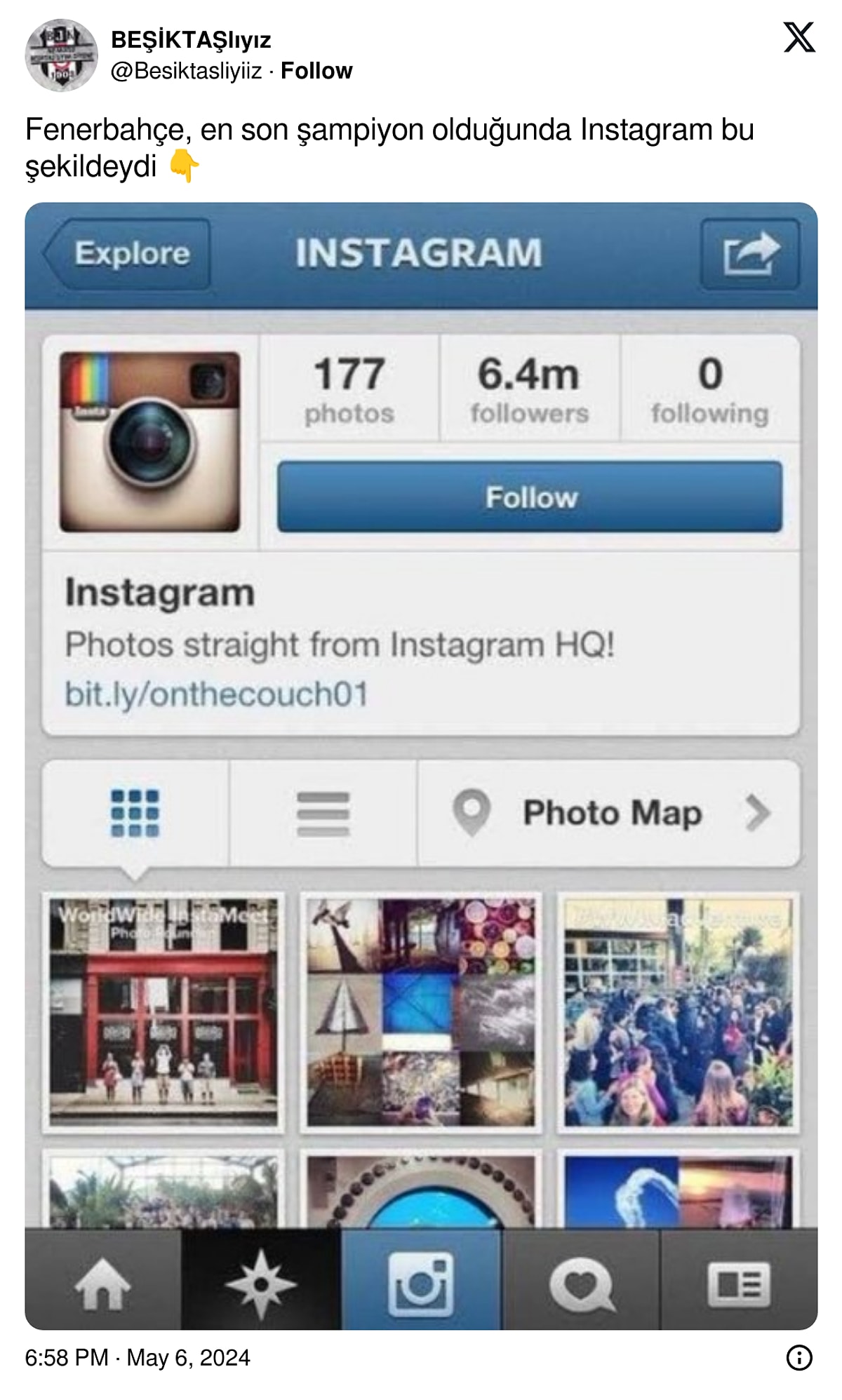Image resolution: width=842 pixels, height=1400 pixels.
Task: Open the WorldWide InstaMeet photo thumbnail
Action: click(163, 1012)
